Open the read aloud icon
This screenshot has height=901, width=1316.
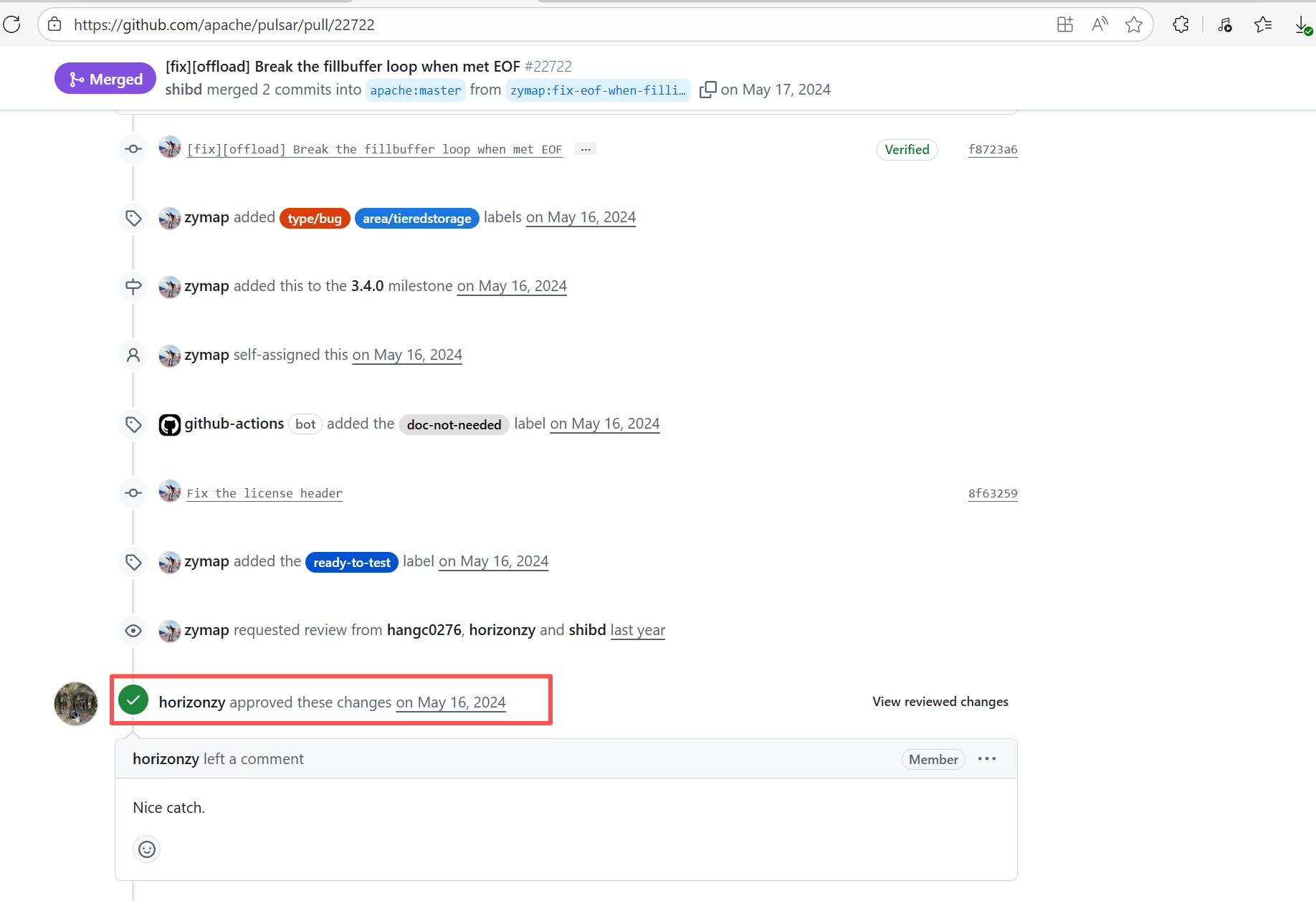1099,24
